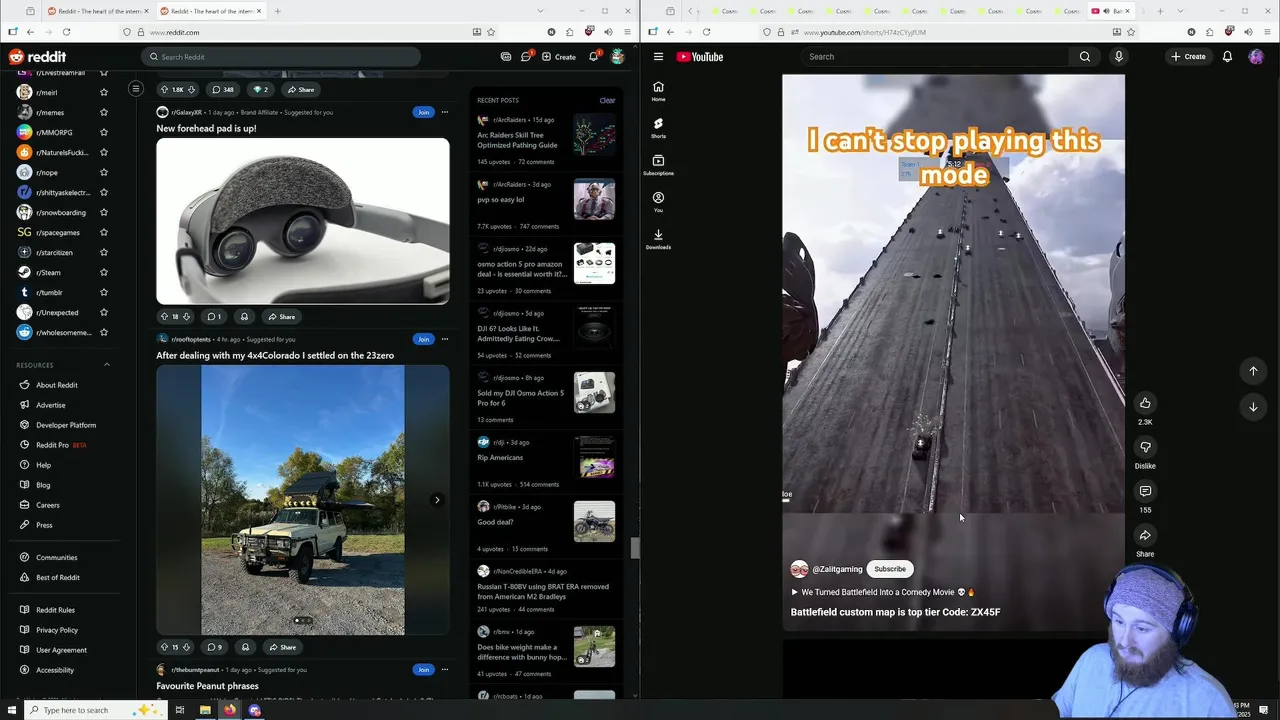
Task: Open r/tumblr community
Action: (49, 292)
